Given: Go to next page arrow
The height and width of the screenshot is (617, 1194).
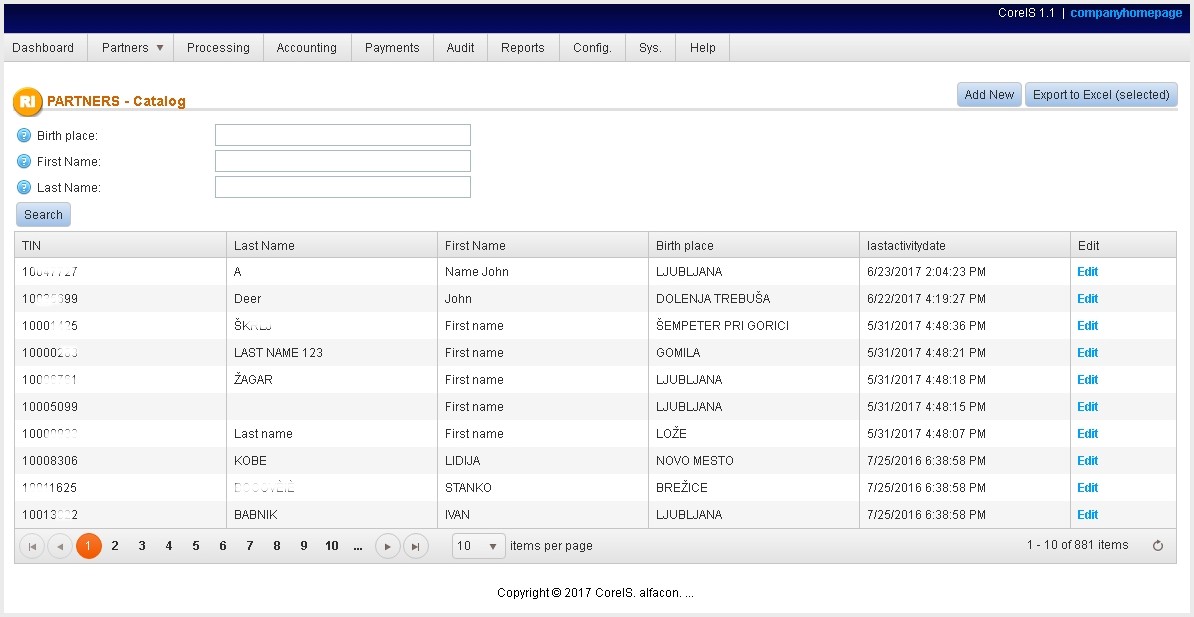Looking at the screenshot, I should [x=387, y=546].
